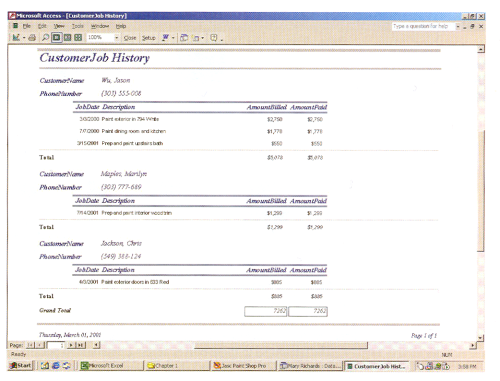Switch to Two Pages view

(67, 38)
